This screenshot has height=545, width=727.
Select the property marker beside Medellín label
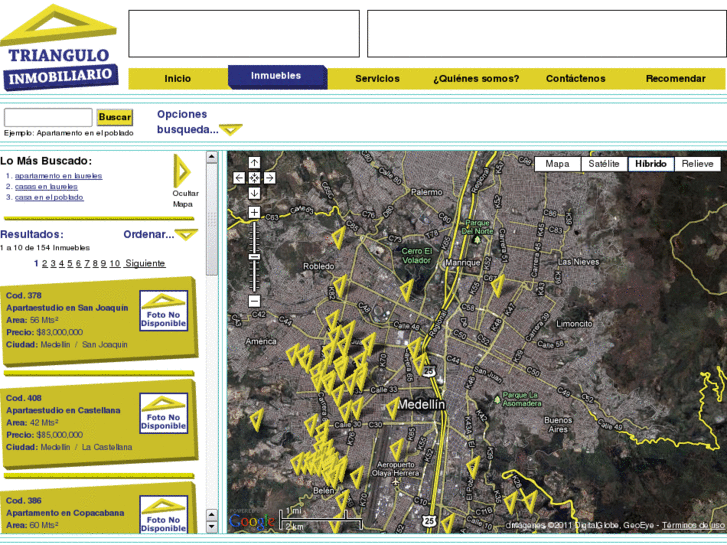point(392,408)
